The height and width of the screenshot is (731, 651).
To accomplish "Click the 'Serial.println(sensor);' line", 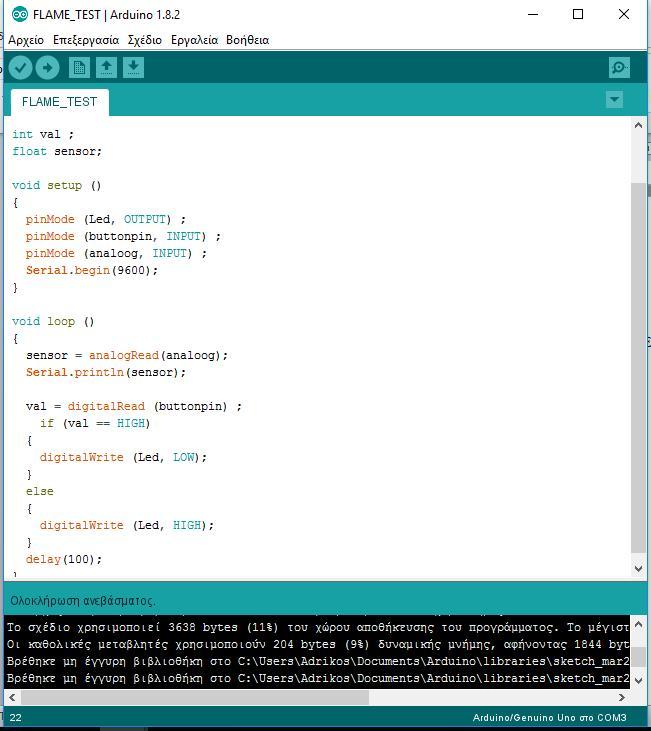I will point(106,372).
